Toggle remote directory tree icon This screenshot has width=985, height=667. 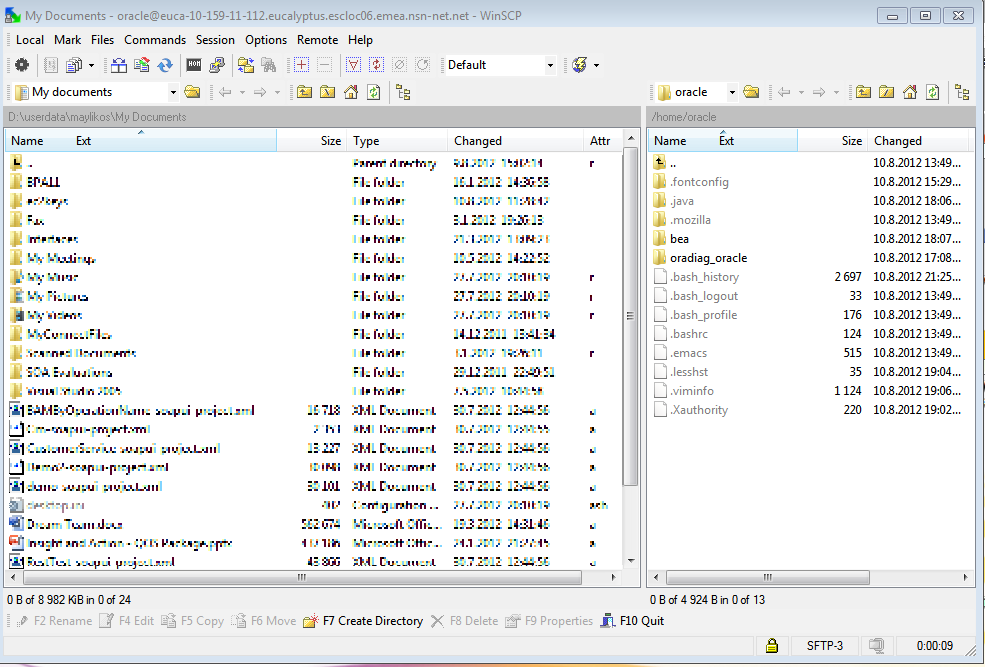962,92
